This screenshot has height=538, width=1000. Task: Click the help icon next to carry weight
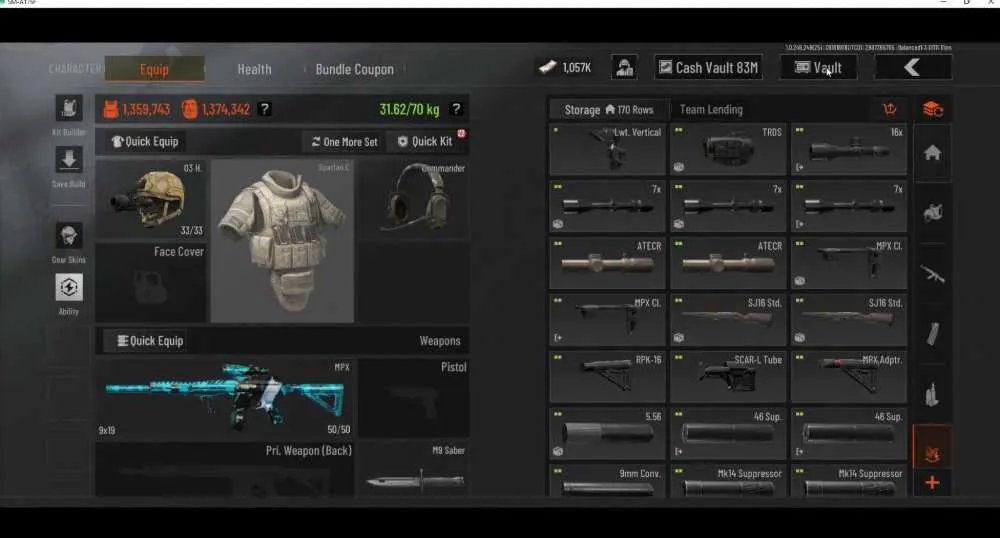click(456, 109)
